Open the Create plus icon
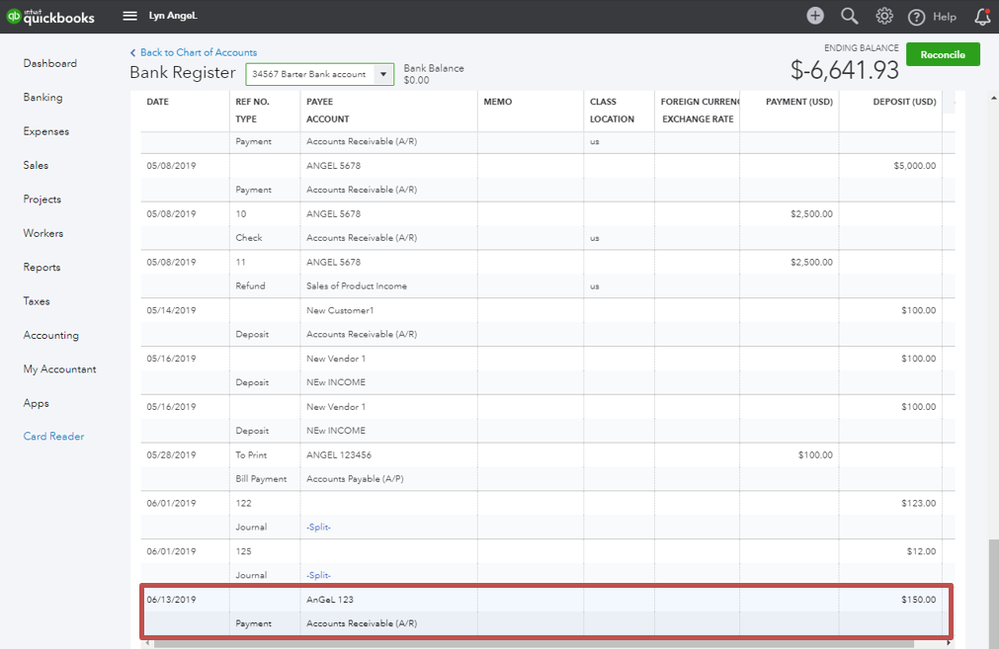Image resolution: width=999 pixels, height=649 pixels. tap(815, 16)
